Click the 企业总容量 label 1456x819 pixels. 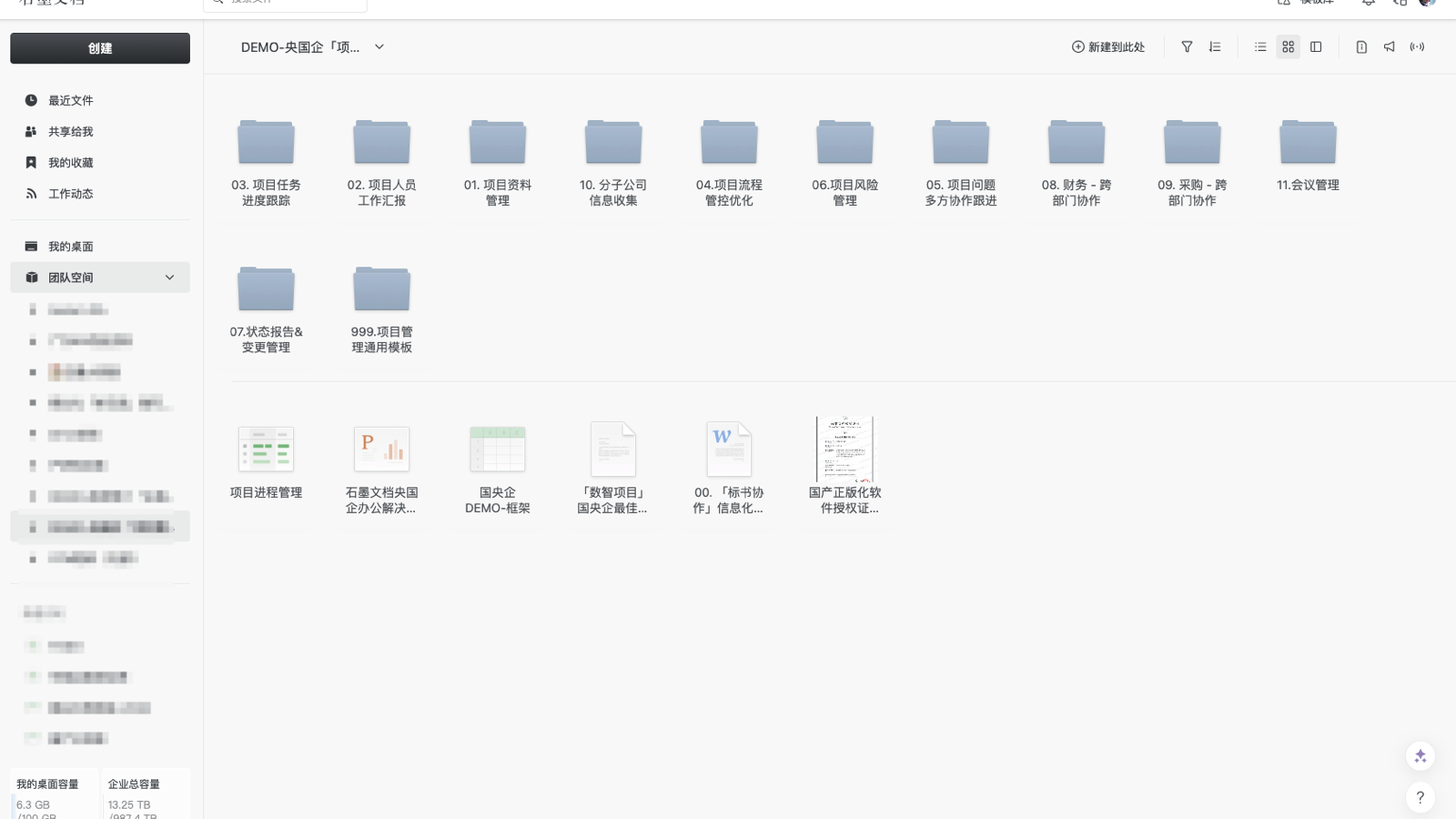pyautogui.click(x=134, y=784)
